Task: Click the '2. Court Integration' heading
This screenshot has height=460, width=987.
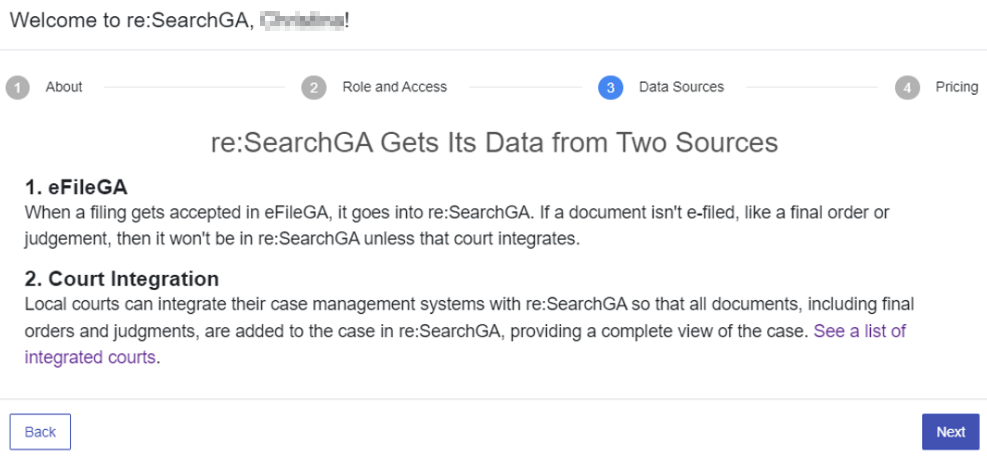Action: point(121,279)
